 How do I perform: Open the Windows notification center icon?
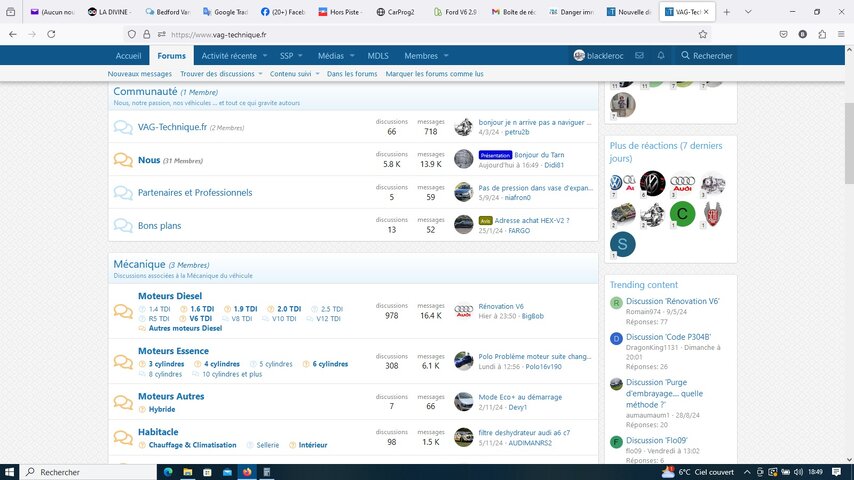[x=836, y=472]
